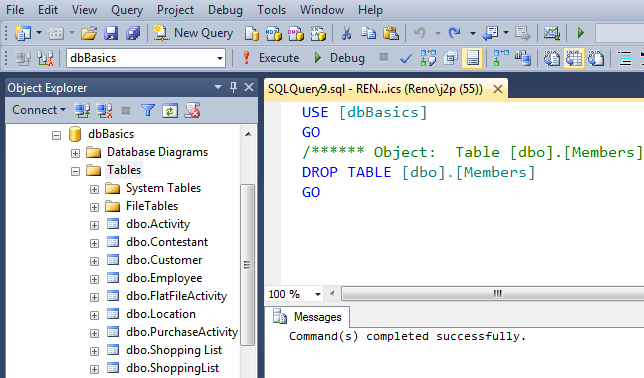The height and width of the screenshot is (378, 644).
Task: Click Object Explorer scroll up arrow
Action: click(248, 134)
